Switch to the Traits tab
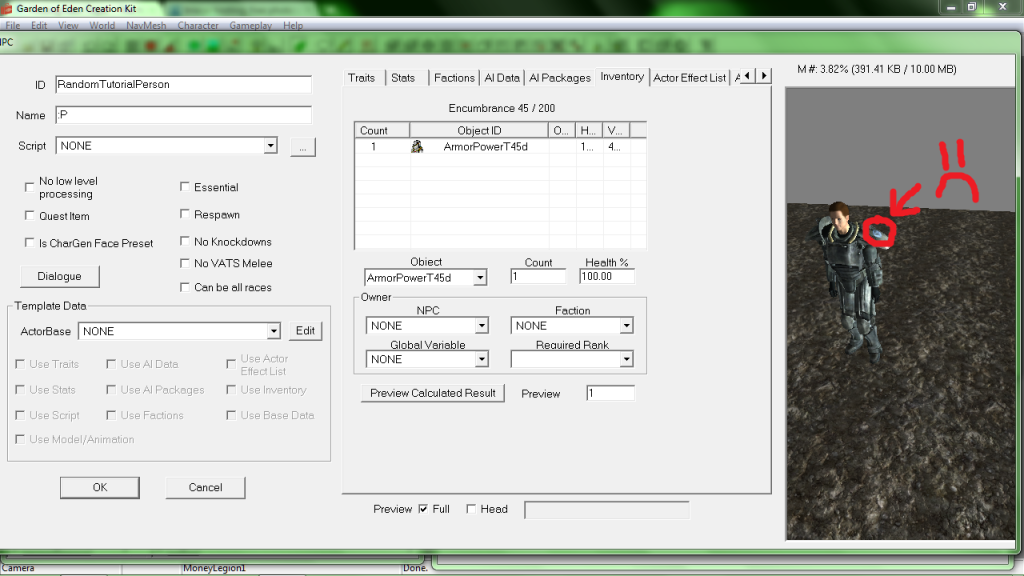The image size is (1024, 576). (361, 78)
